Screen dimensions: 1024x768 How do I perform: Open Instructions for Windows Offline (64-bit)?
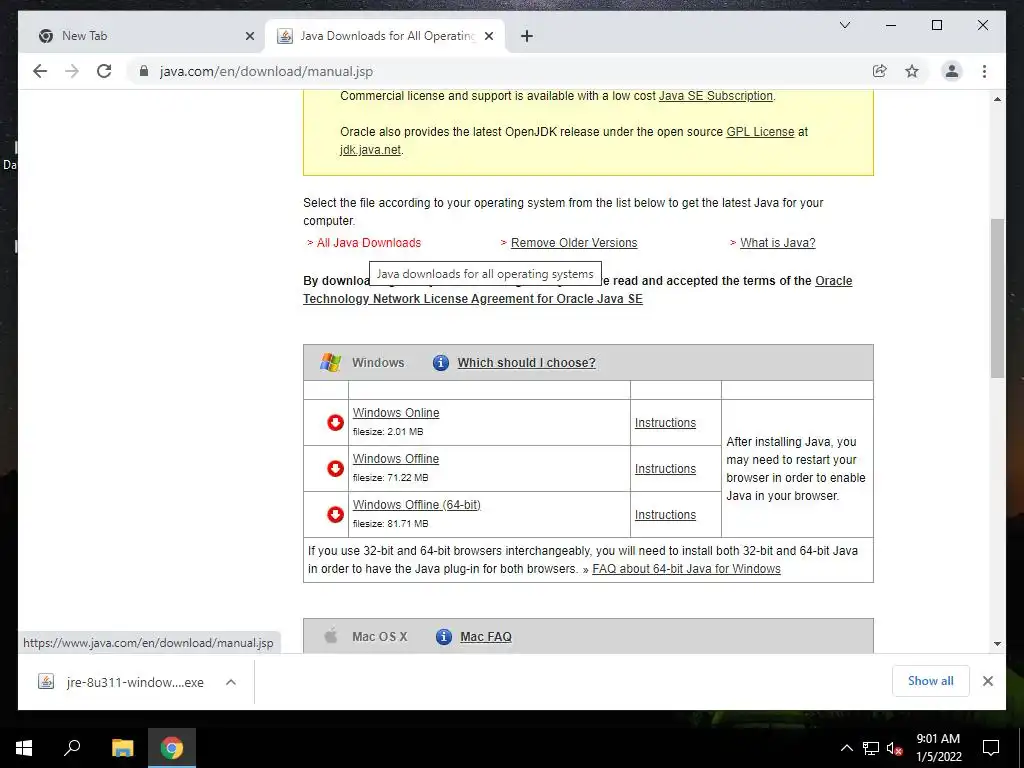point(665,515)
